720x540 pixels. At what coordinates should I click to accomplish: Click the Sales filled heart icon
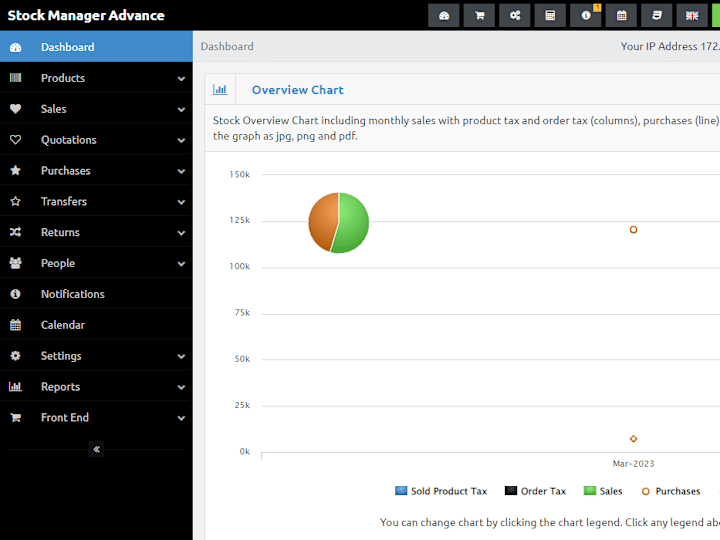click(x=15, y=109)
